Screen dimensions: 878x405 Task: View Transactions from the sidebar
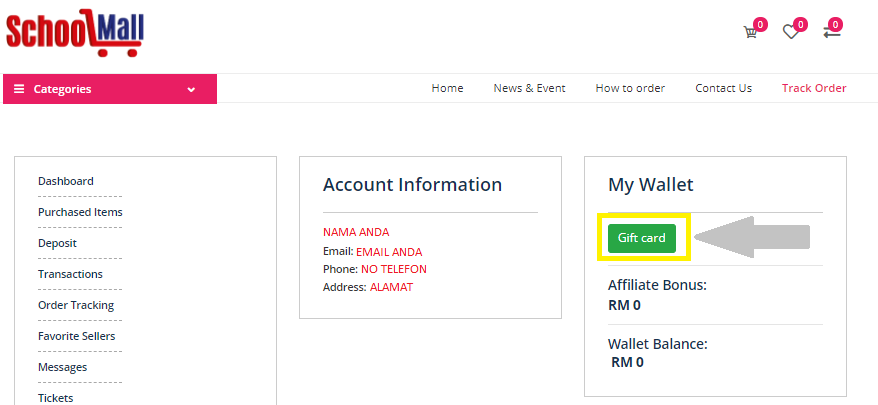tap(70, 274)
